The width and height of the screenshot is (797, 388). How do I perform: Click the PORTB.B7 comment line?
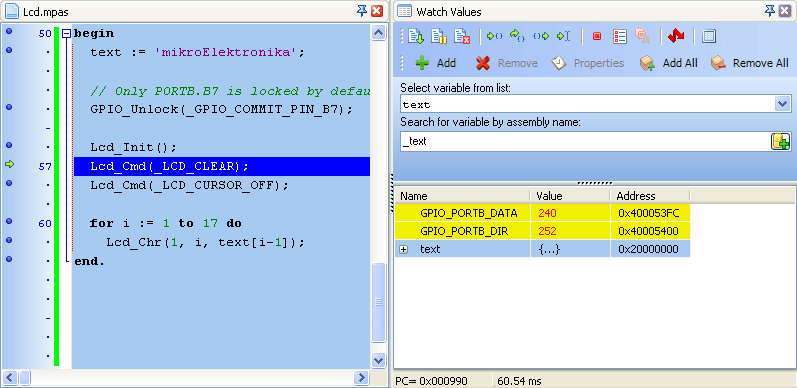230,91
